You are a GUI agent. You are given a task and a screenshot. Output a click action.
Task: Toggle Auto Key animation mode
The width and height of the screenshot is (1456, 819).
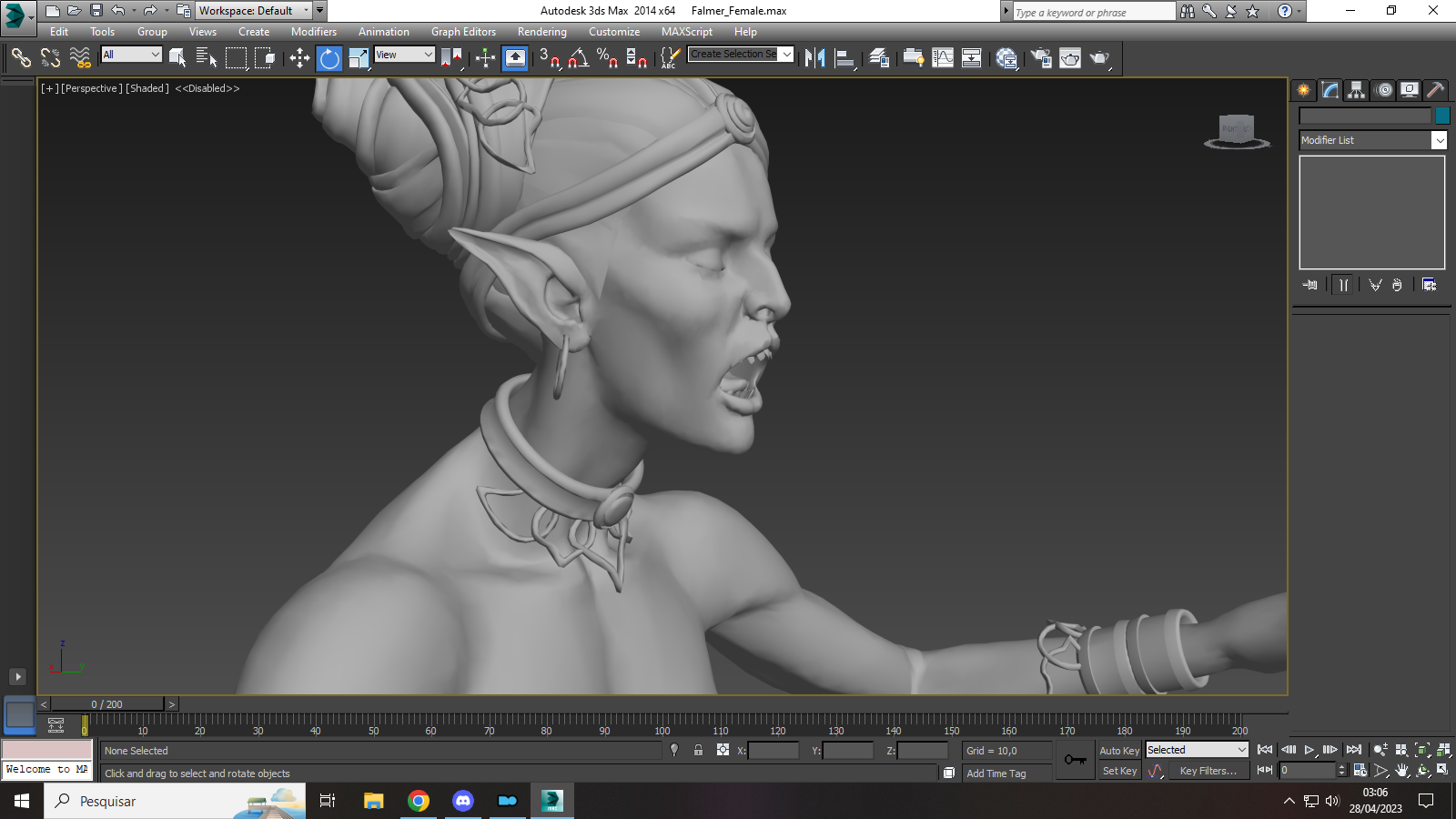tap(1118, 751)
